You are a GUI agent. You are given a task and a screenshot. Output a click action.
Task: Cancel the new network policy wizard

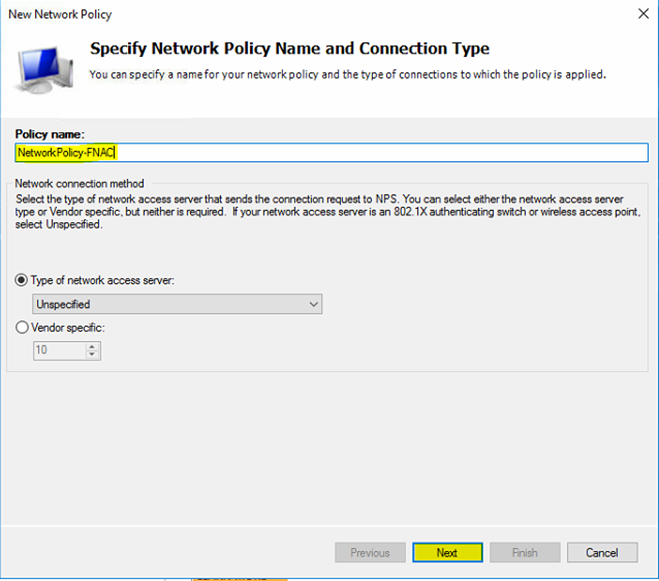coord(602,552)
